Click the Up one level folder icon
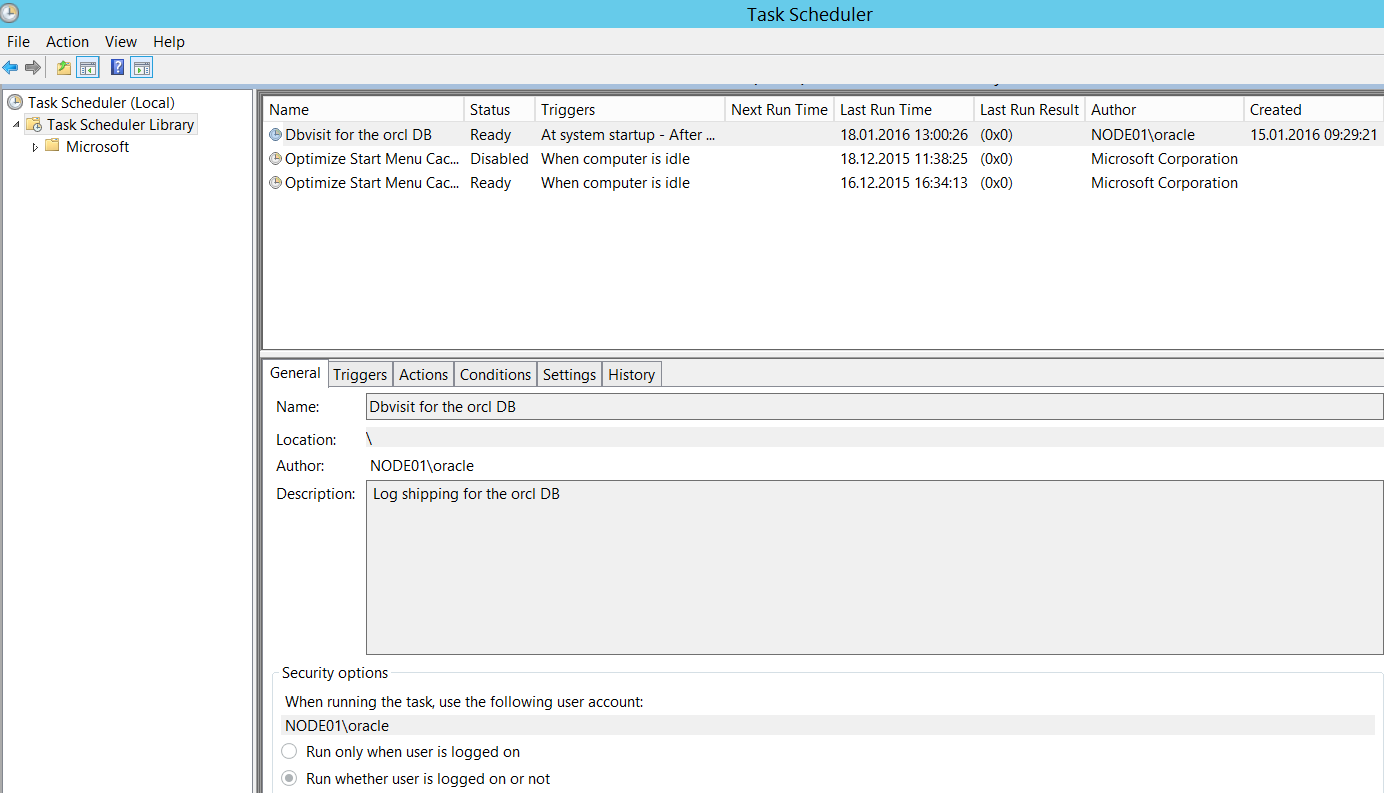This screenshot has height=793, width=1384. 64,68
